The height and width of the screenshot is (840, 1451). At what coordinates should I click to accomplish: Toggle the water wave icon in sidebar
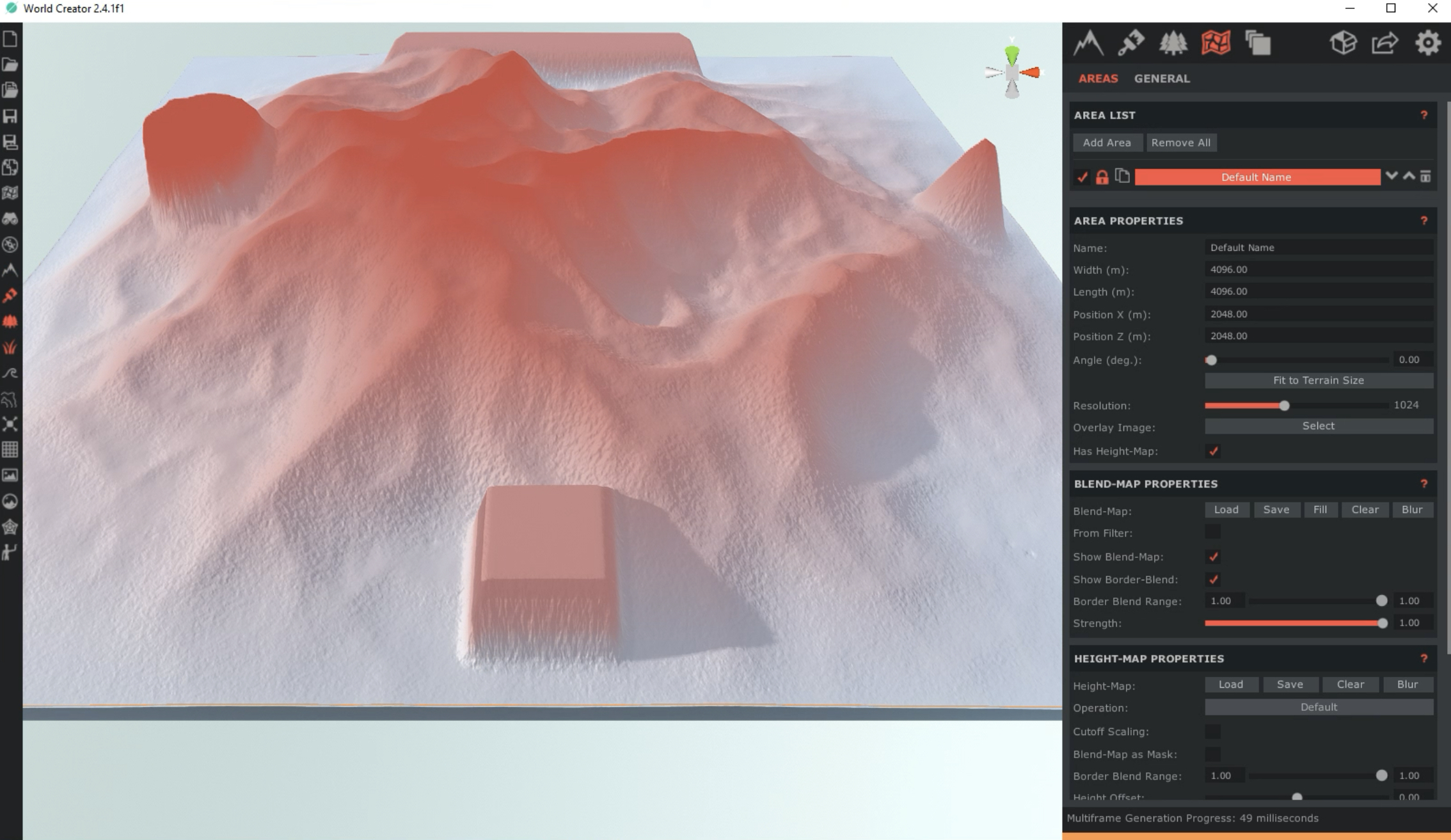pos(10,373)
